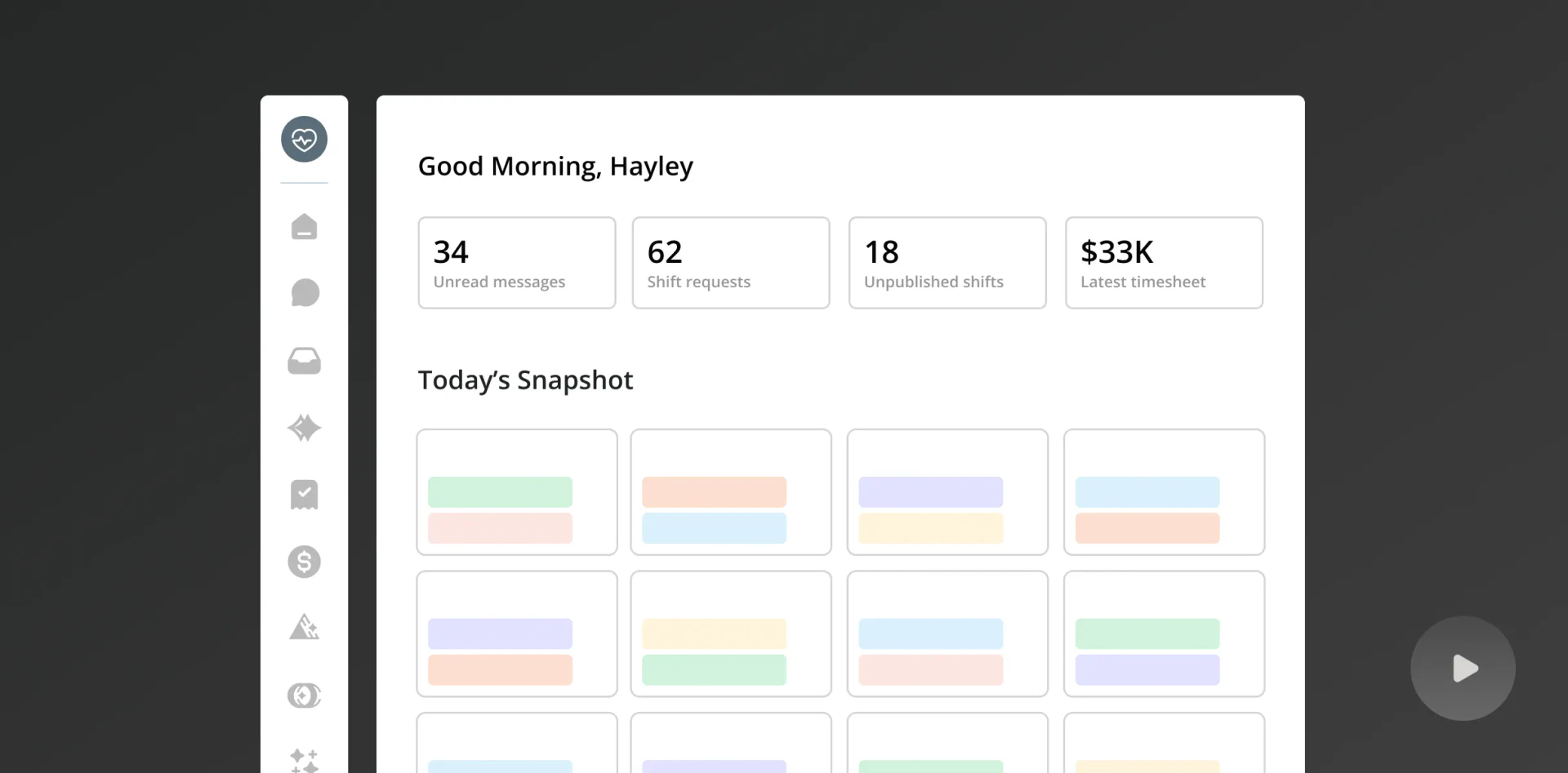
Task: Open the dollar sign payments icon
Action: tap(304, 562)
